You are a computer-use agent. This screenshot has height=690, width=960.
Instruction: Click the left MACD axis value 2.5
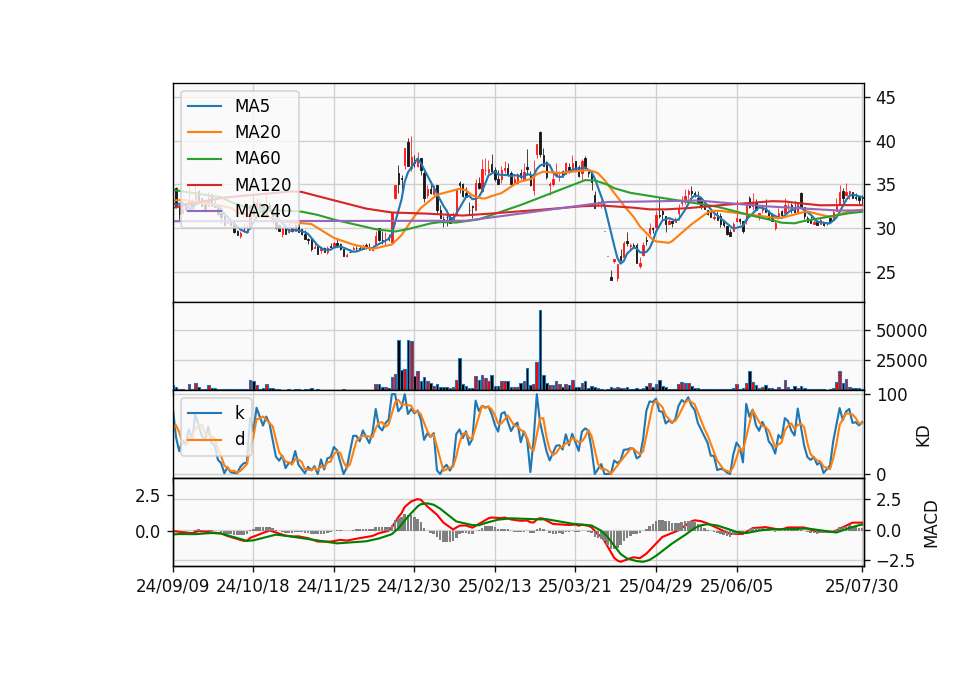(x=148, y=496)
